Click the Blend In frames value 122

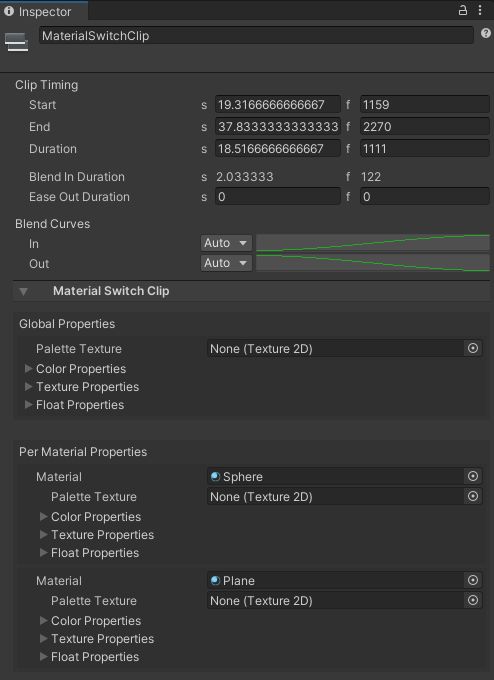pos(371,177)
